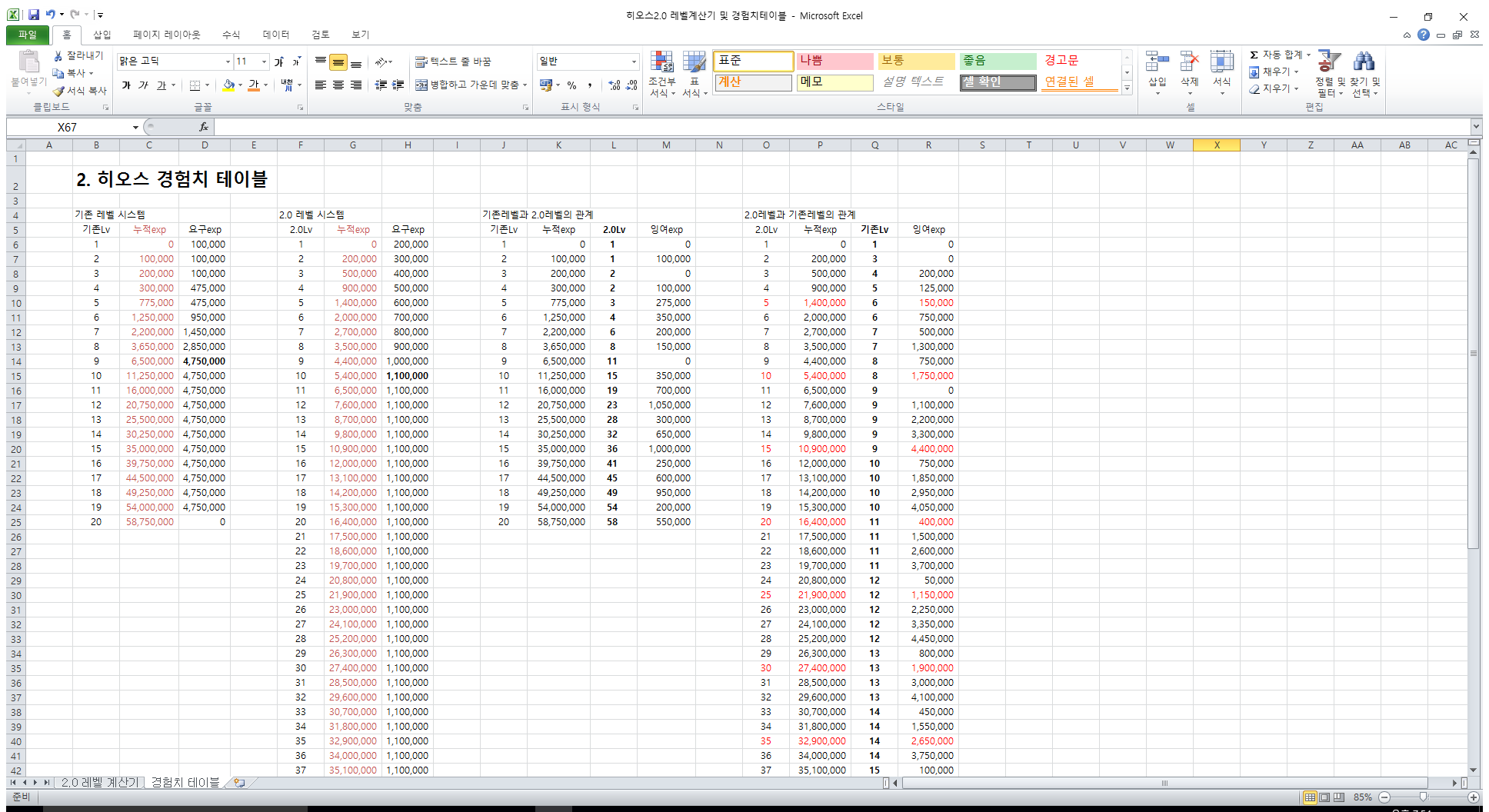Toggle italic formatting (가)

pyautogui.click(x=144, y=85)
